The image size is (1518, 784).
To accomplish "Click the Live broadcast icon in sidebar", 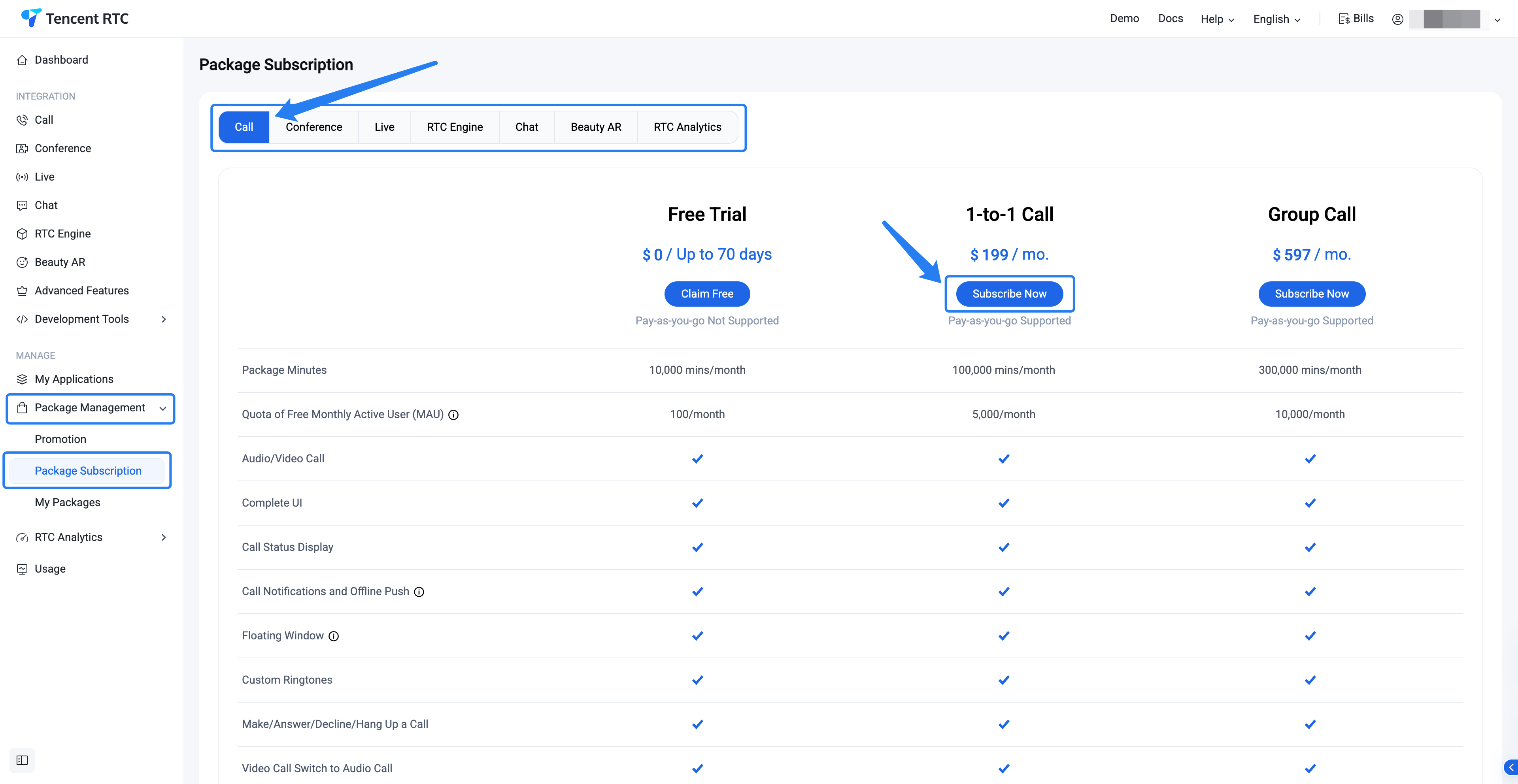I will click(x=22, y=177).
